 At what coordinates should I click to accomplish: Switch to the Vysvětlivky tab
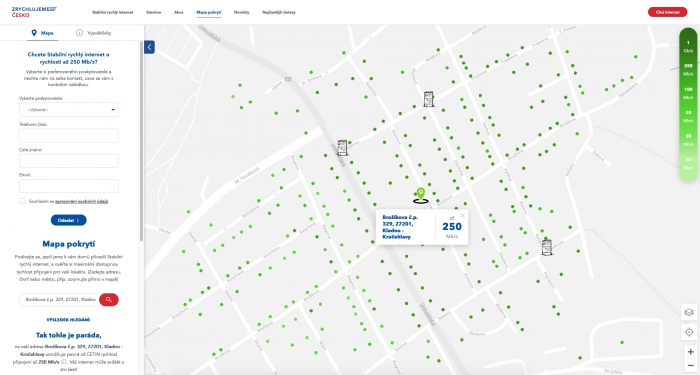point(94,33)
